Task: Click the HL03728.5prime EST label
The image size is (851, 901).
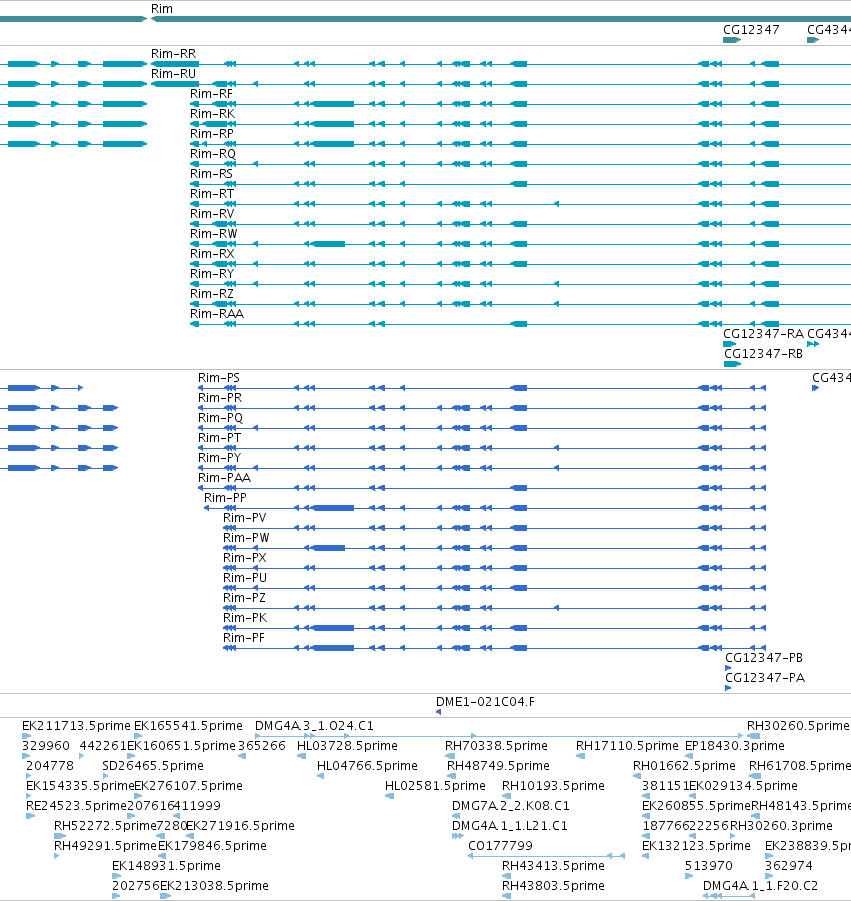Action: click(347, 746)
